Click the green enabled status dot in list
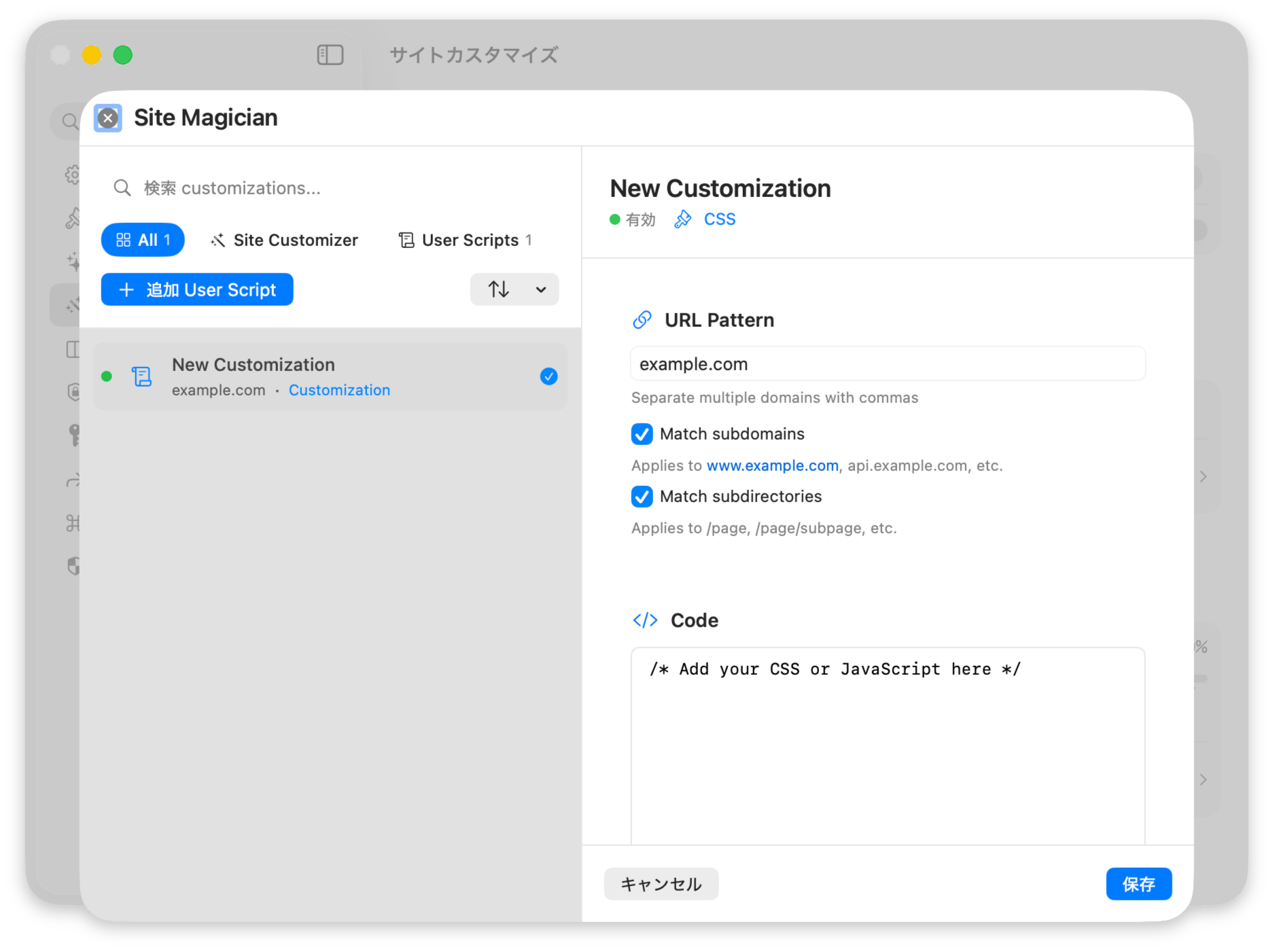1273x952 pixels. [x=107, y=376]
